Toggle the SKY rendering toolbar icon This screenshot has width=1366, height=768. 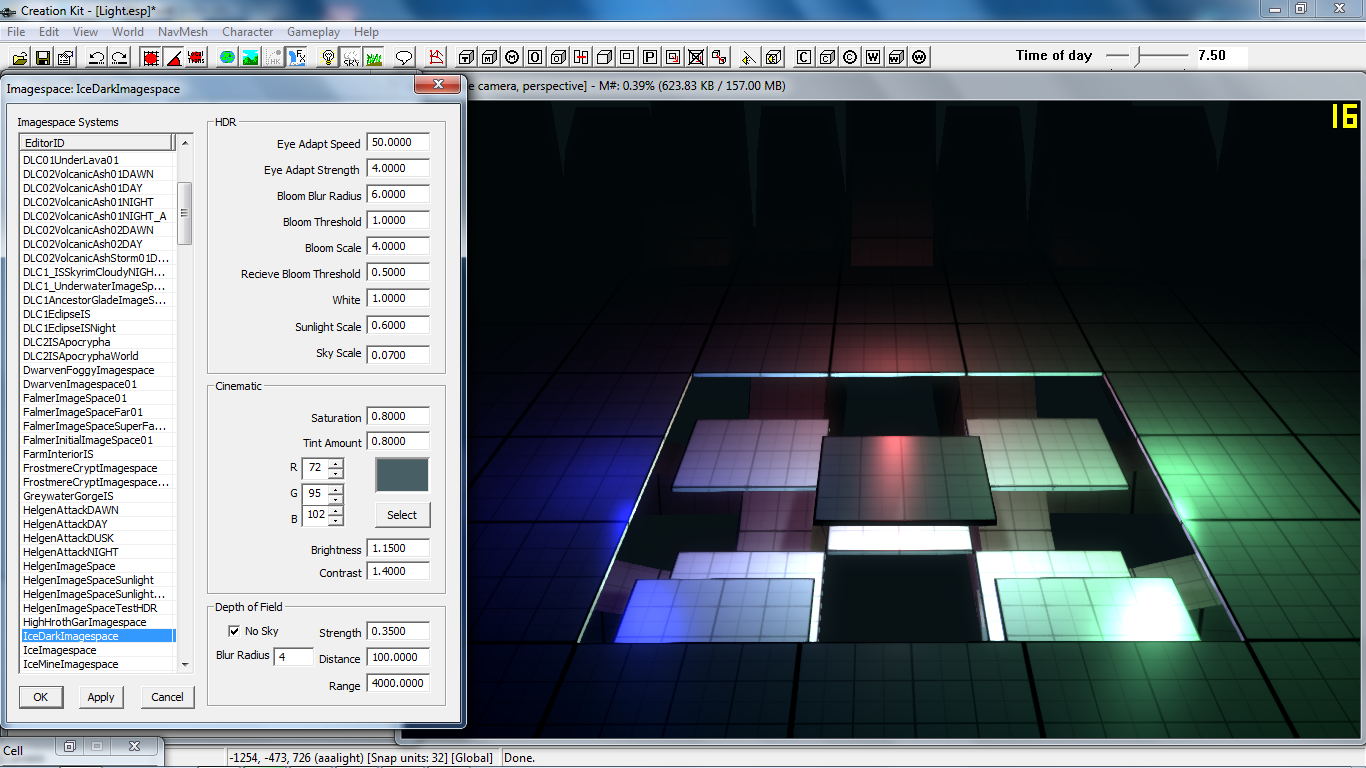(350, 57)
